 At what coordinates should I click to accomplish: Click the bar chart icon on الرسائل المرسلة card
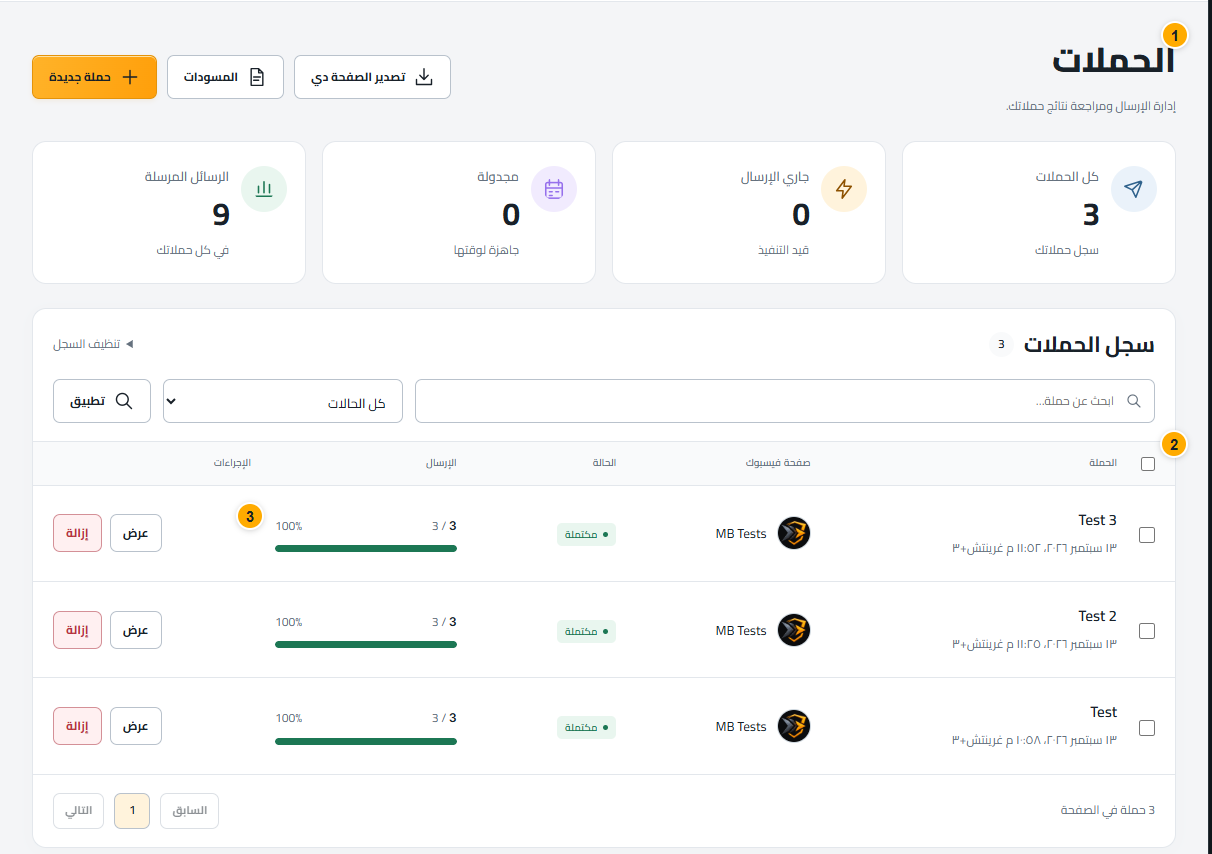[264, 189]
